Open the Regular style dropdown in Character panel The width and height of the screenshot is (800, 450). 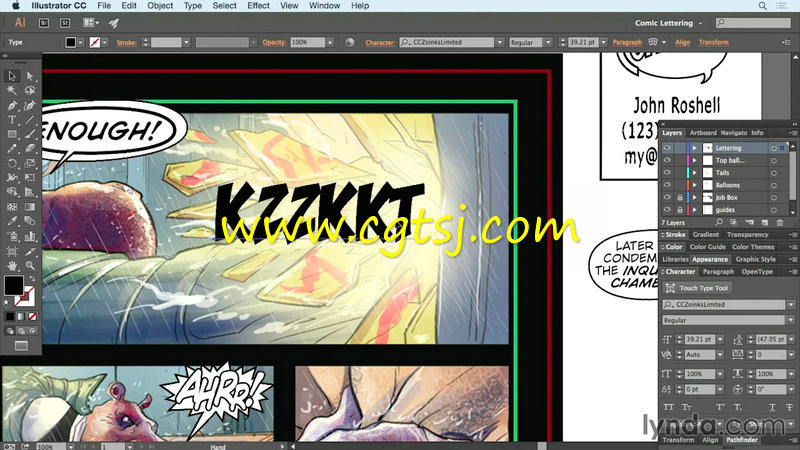[x=791, y=320]
